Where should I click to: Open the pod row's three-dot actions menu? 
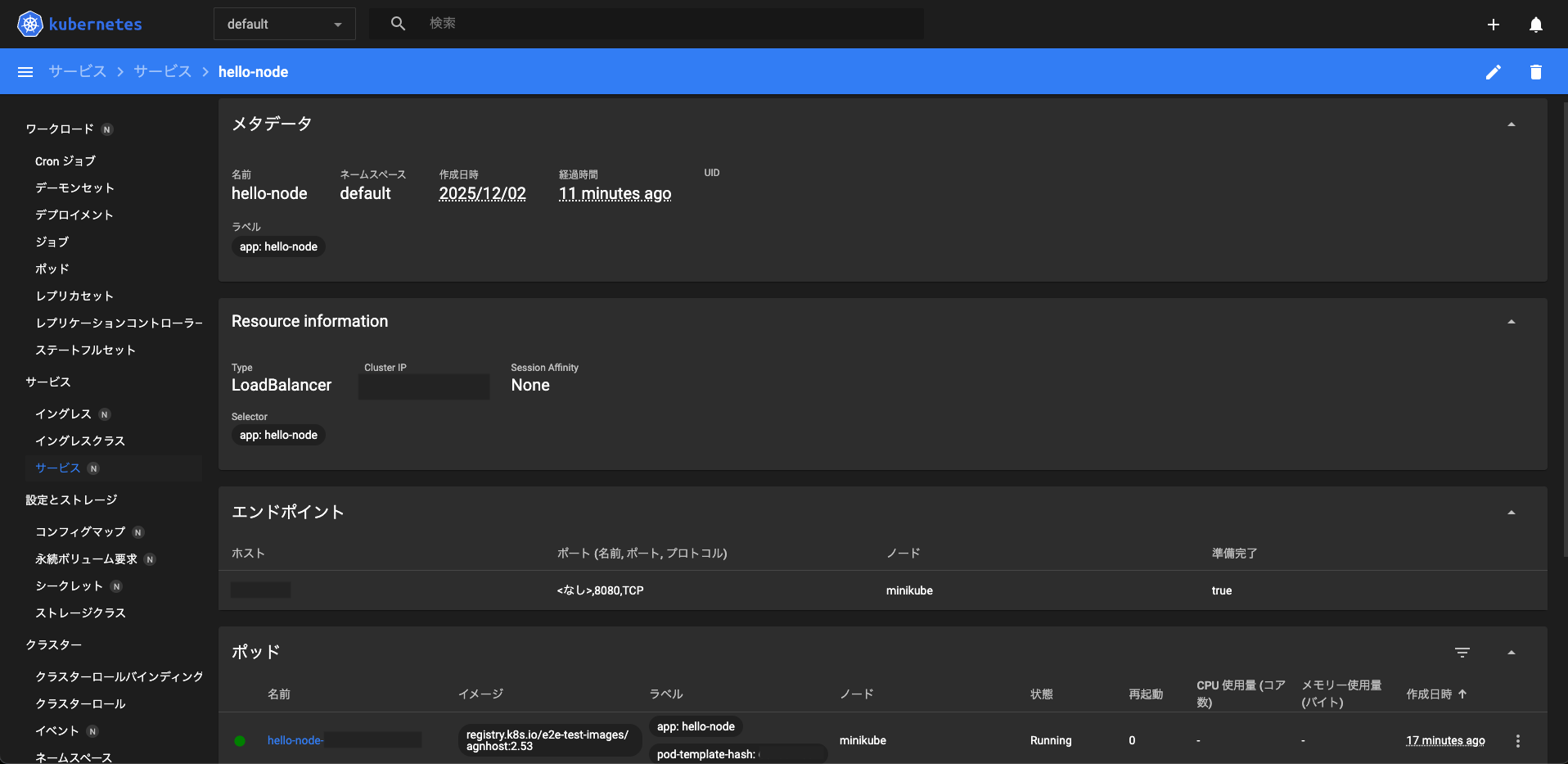click(1518, 739)
